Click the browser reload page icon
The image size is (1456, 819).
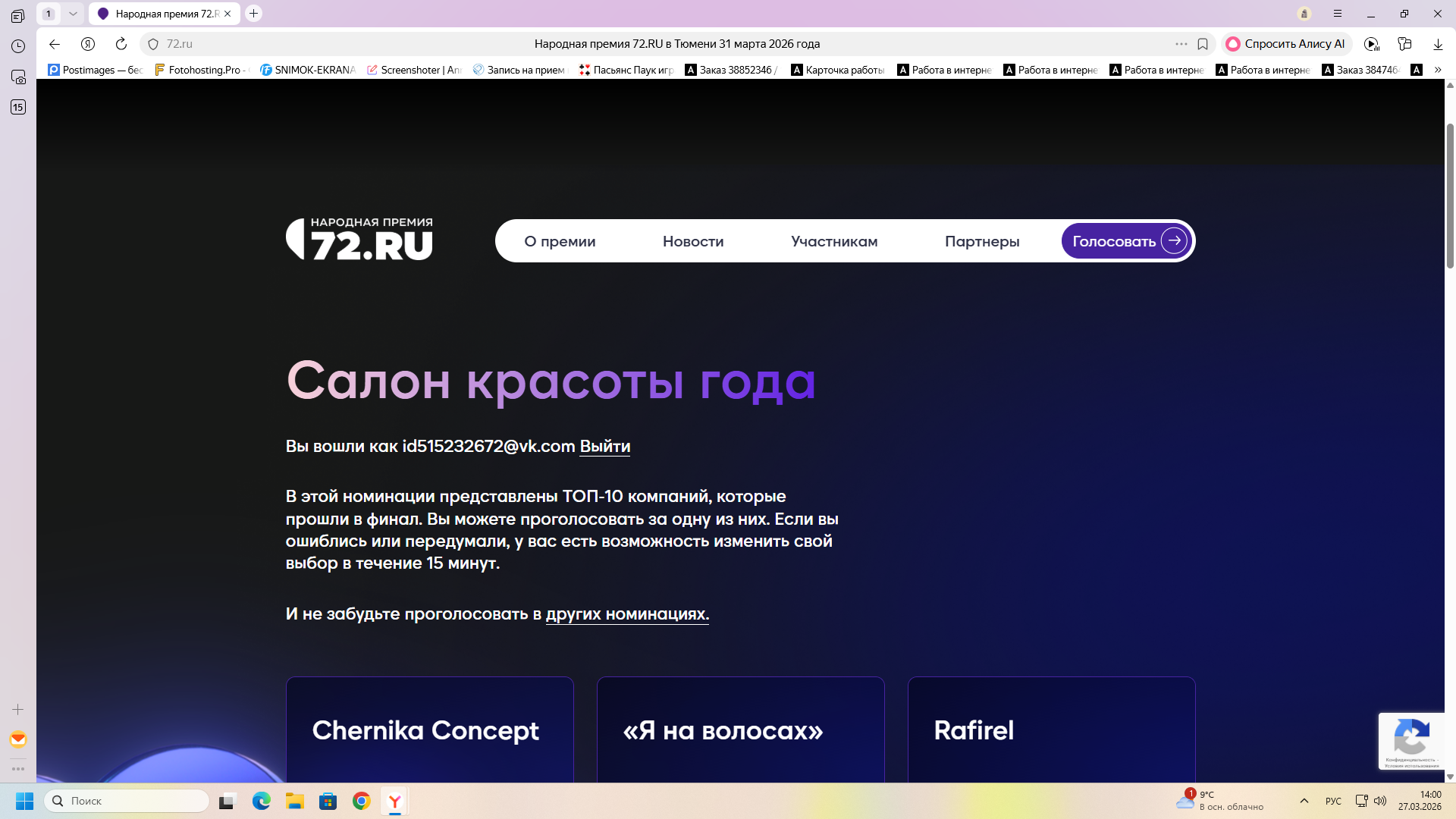[x=121, y=44]
